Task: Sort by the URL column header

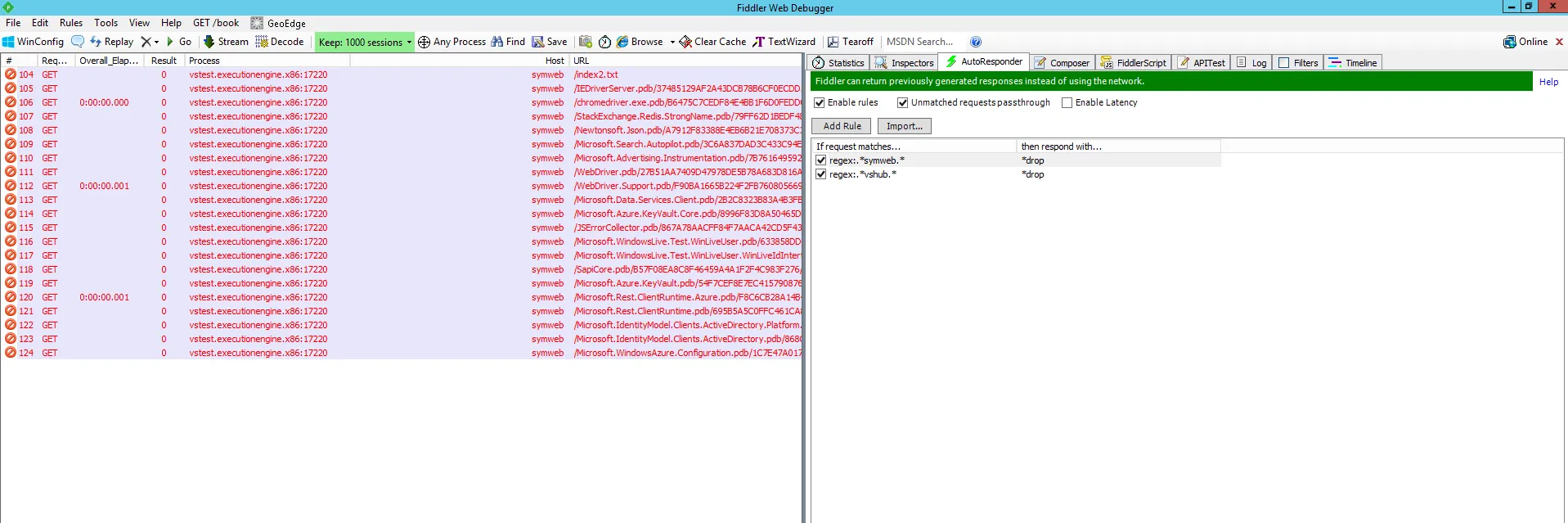Action: (x=685, y=61)
